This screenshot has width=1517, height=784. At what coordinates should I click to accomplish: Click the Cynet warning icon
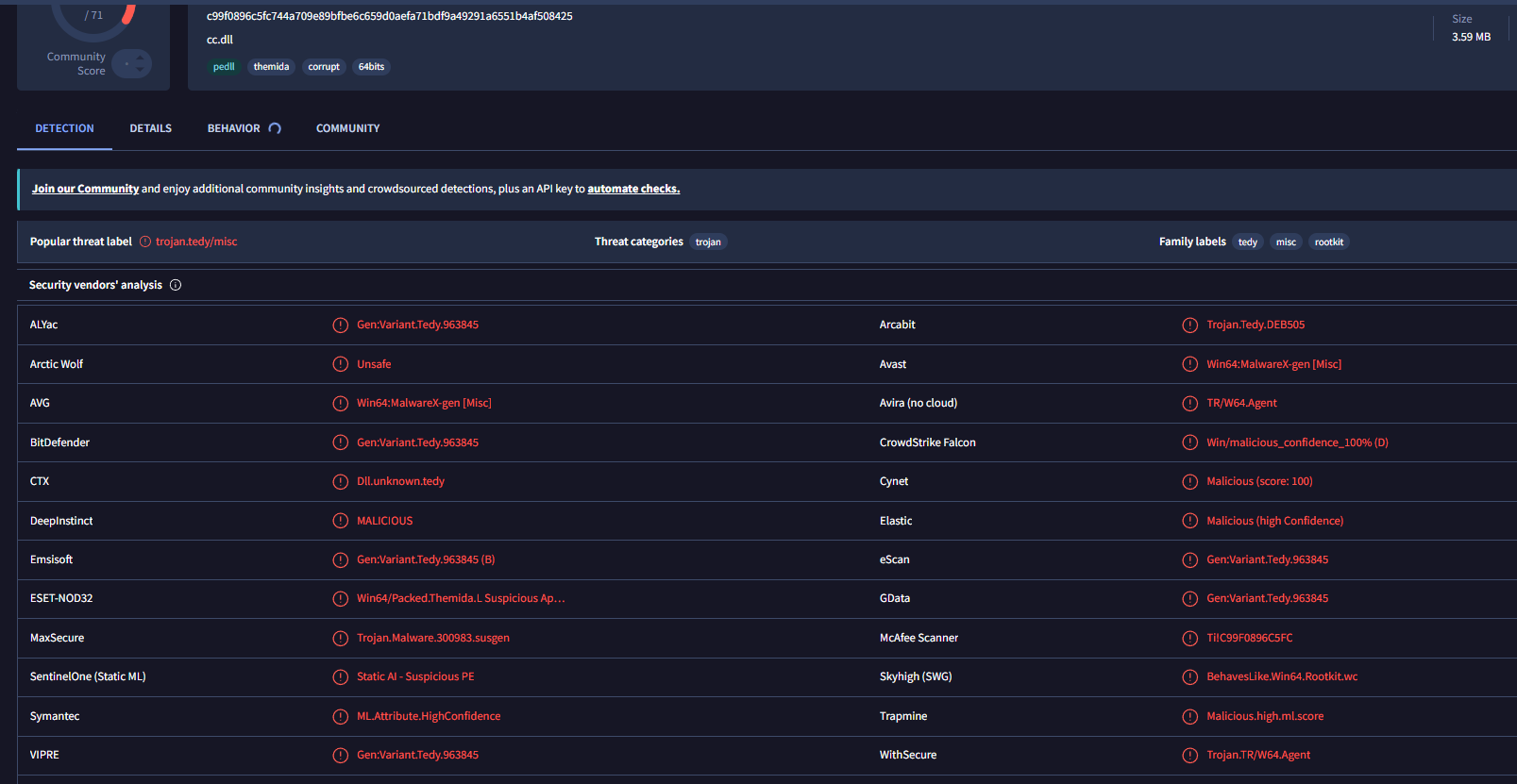1190,481
